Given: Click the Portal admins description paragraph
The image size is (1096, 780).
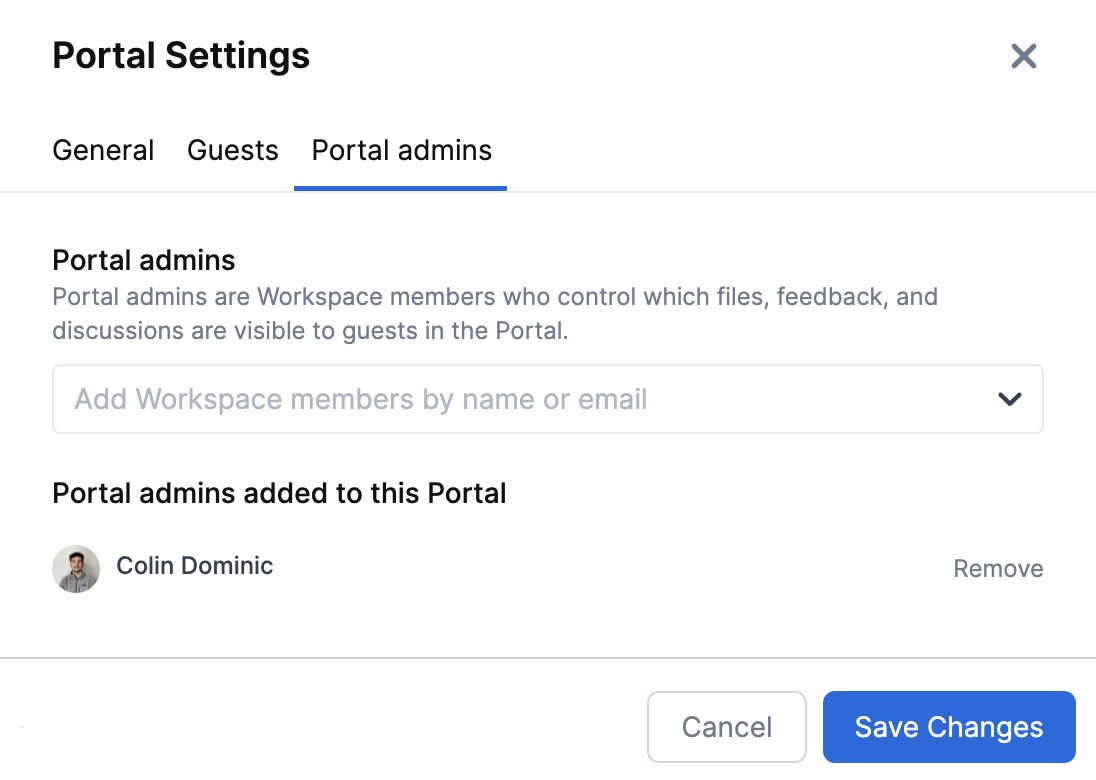Looking at the screenshot, I should point(495,314).
